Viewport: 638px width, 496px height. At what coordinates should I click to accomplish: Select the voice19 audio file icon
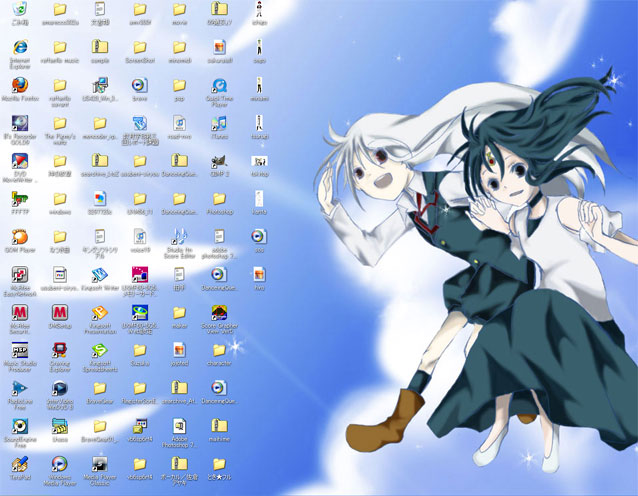(140, 236)
